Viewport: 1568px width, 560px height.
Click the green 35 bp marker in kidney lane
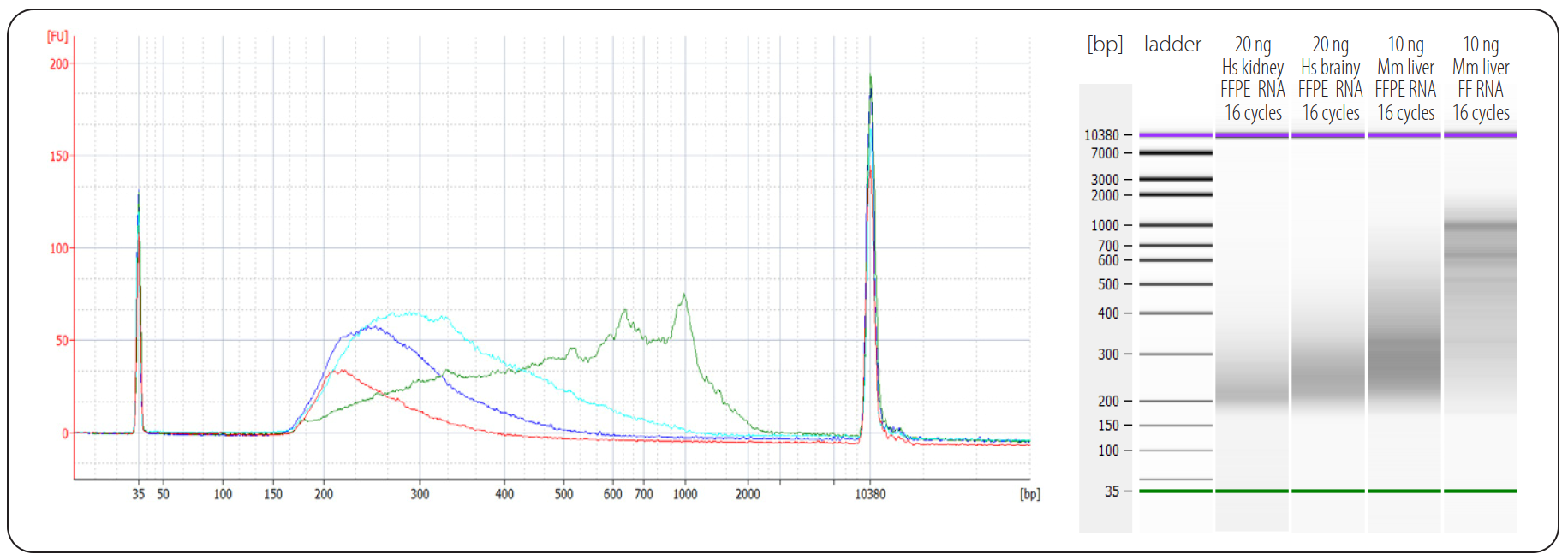click(x=1251, y=491)
